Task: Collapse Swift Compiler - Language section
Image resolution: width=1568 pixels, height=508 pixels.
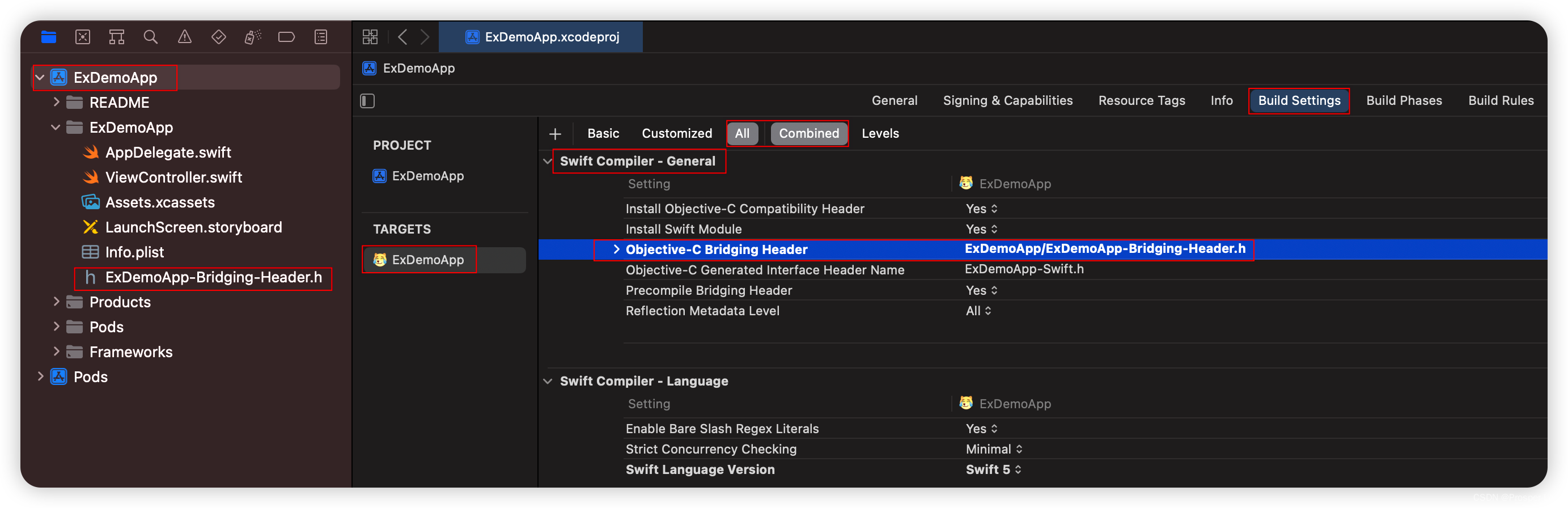Action: [x=547, y=382]
